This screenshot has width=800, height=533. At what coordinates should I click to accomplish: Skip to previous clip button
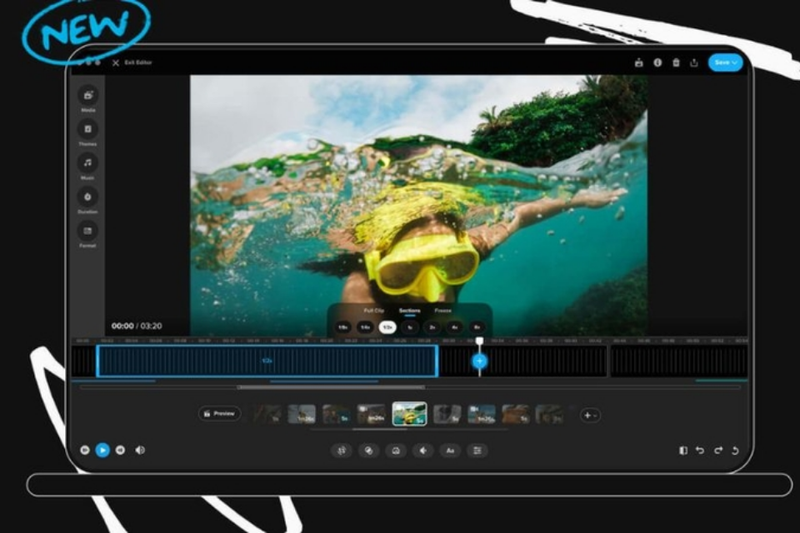(x=85, y=450)
